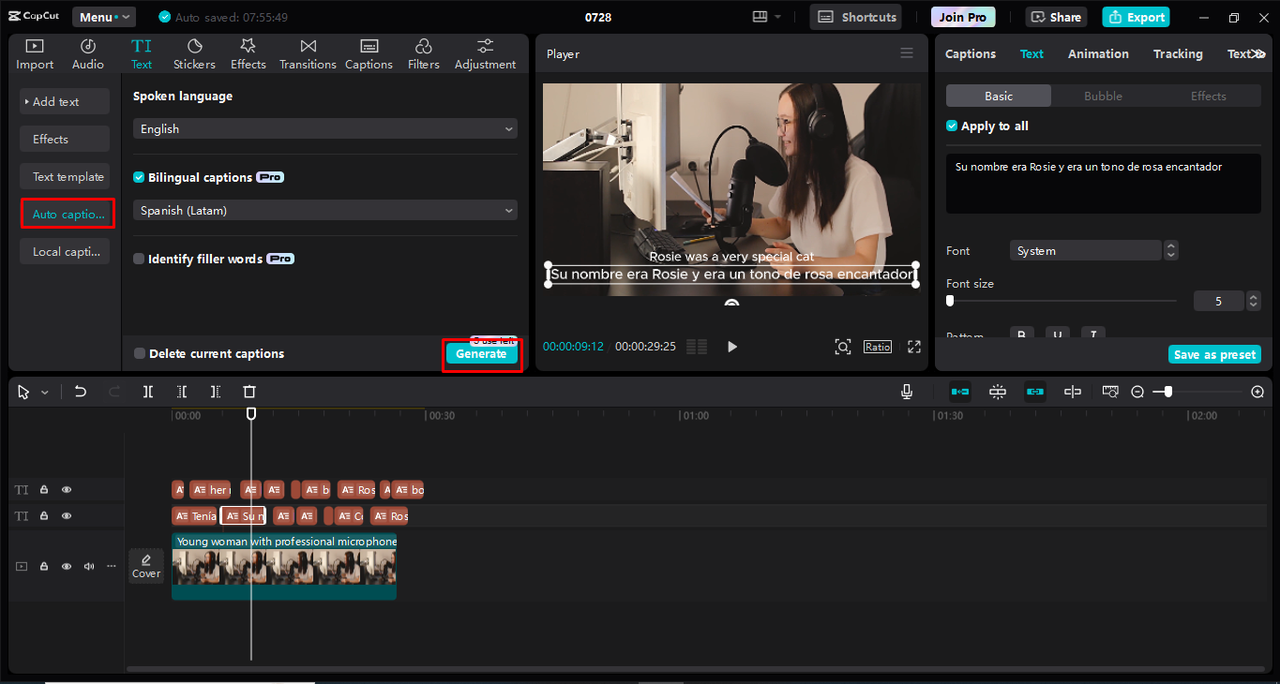
Task: Toggle clip linkage button
Action: (x=1035, y=392)
